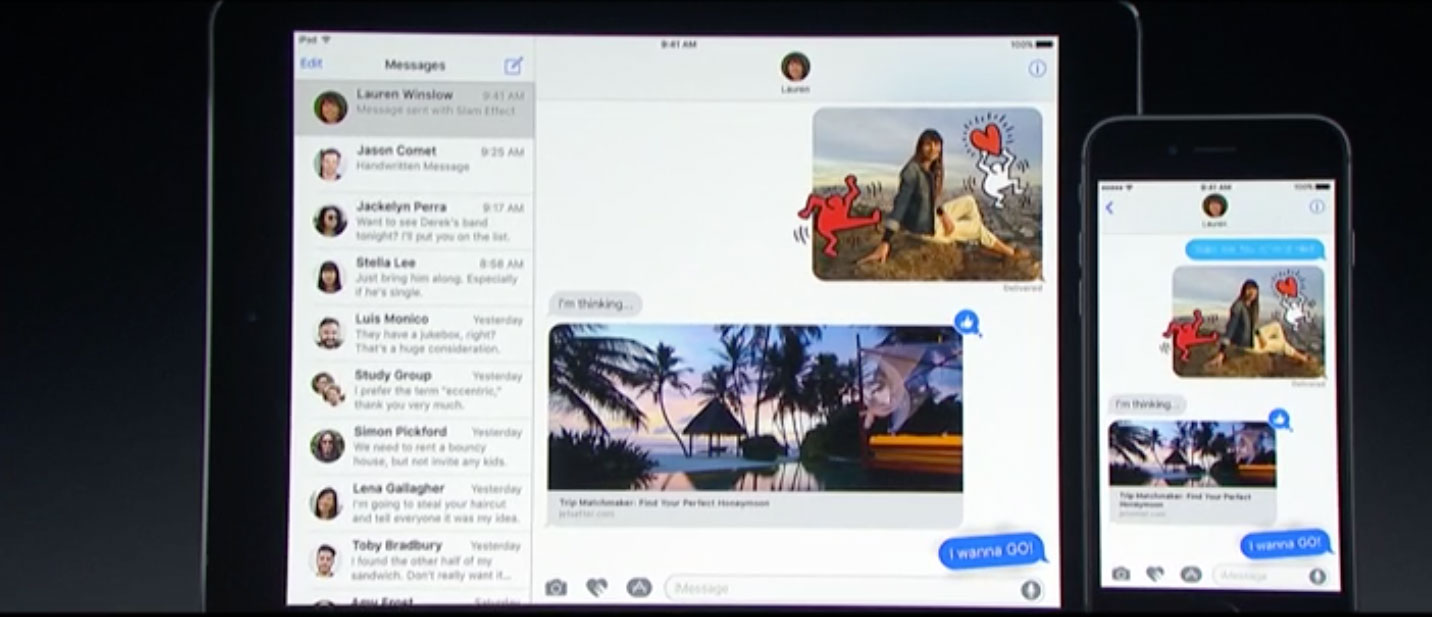Tap Lauren's avatar in iPad conversation header
This screenshot has height=617, width=1432.
click(796, 67)
